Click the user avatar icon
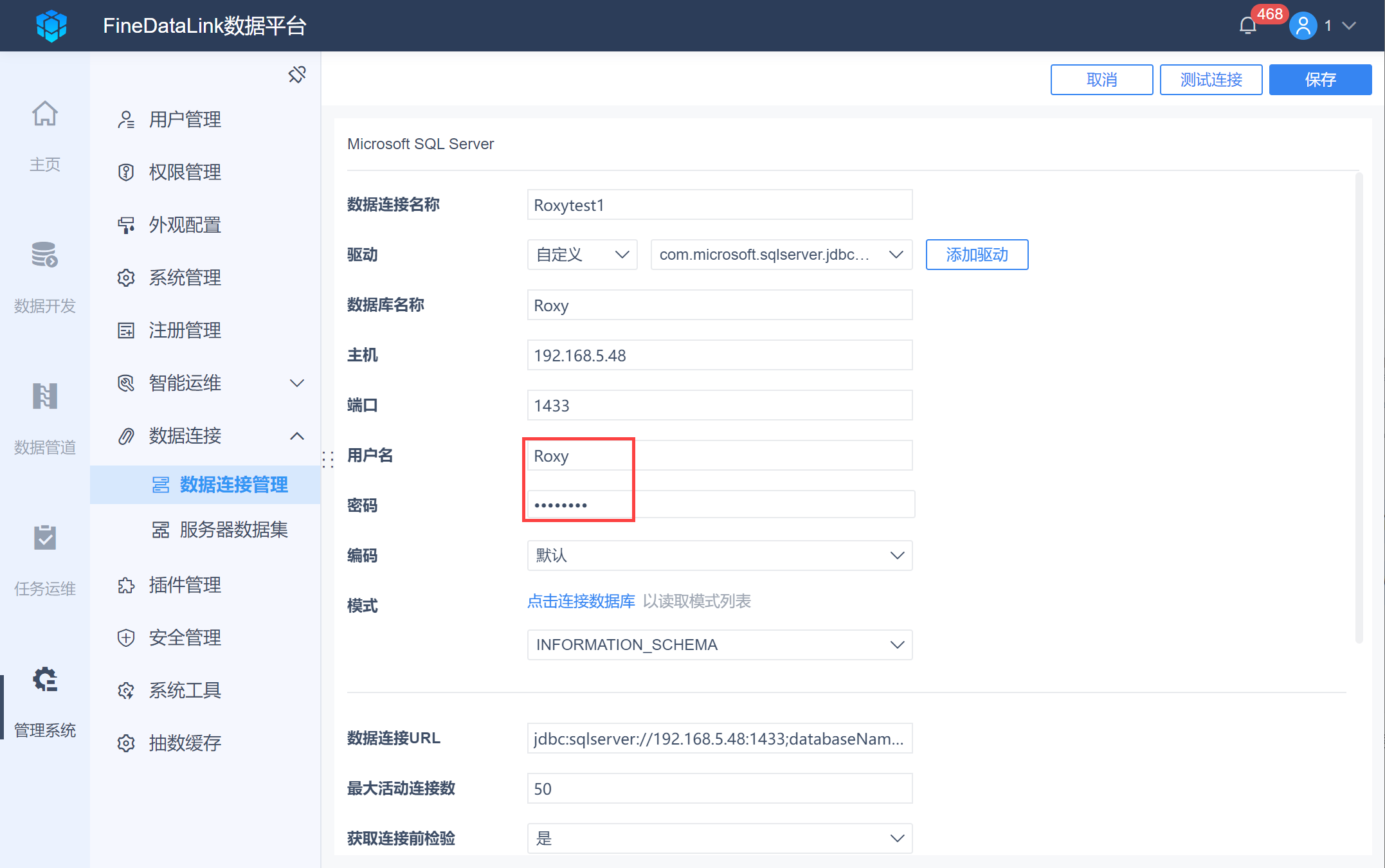Screen dimensions: 1385x868 pyautogui.click(x=1303, y=26)
